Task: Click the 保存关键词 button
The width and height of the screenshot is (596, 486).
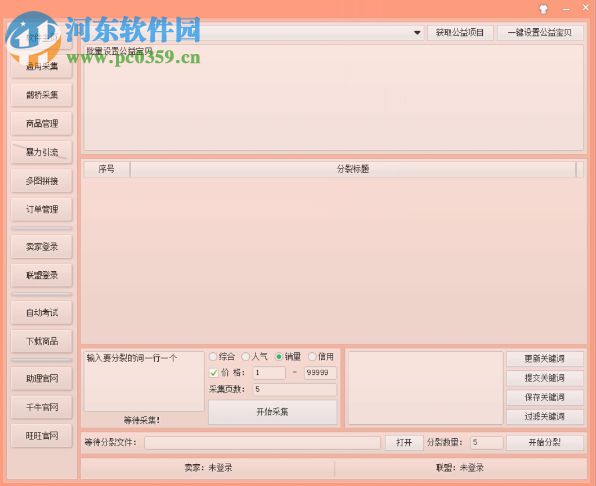Action: (545, 397)
